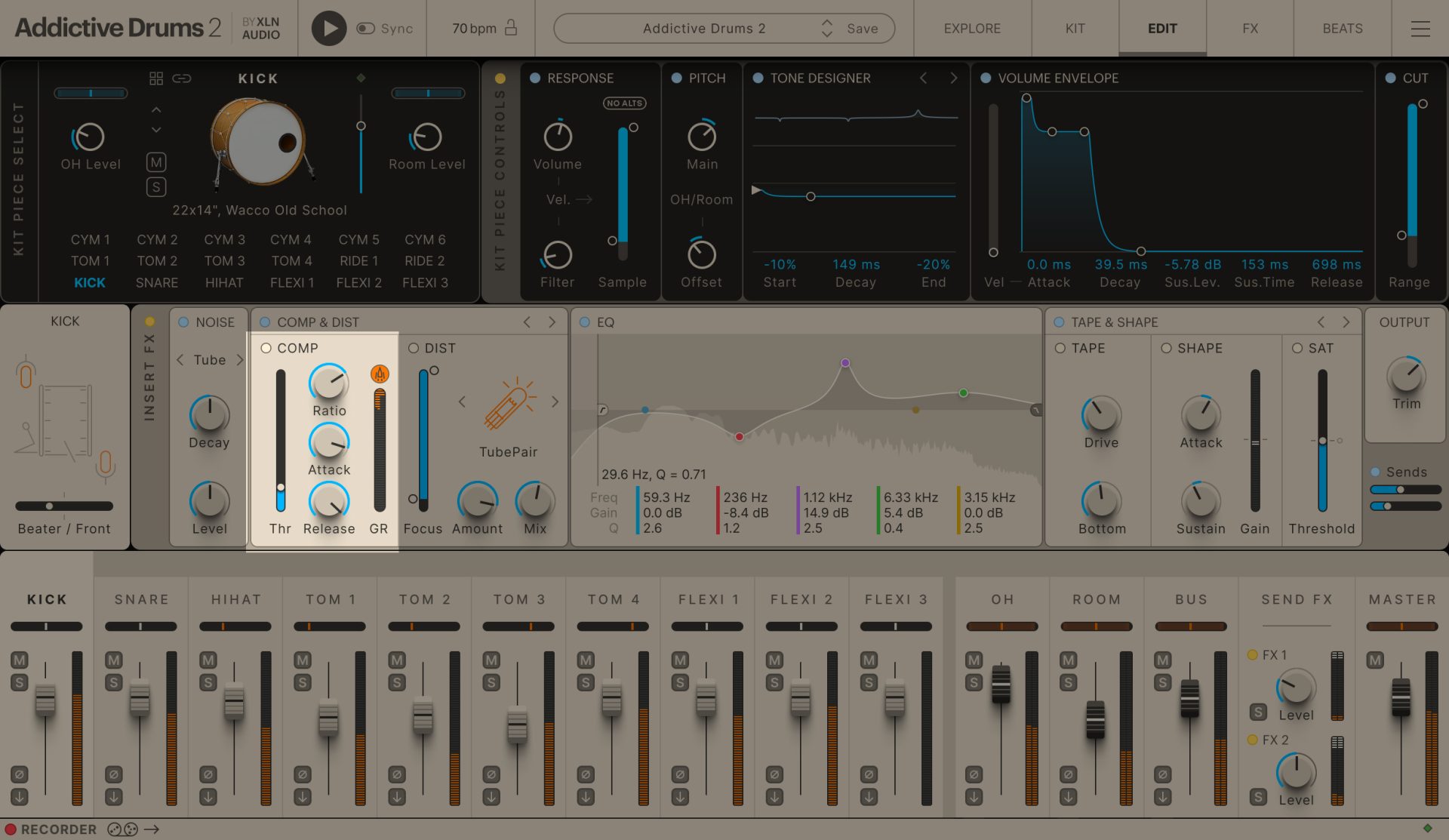Select the FLEXI 3 kit piece
1449x840 pixels.
[x=425, y=282]
